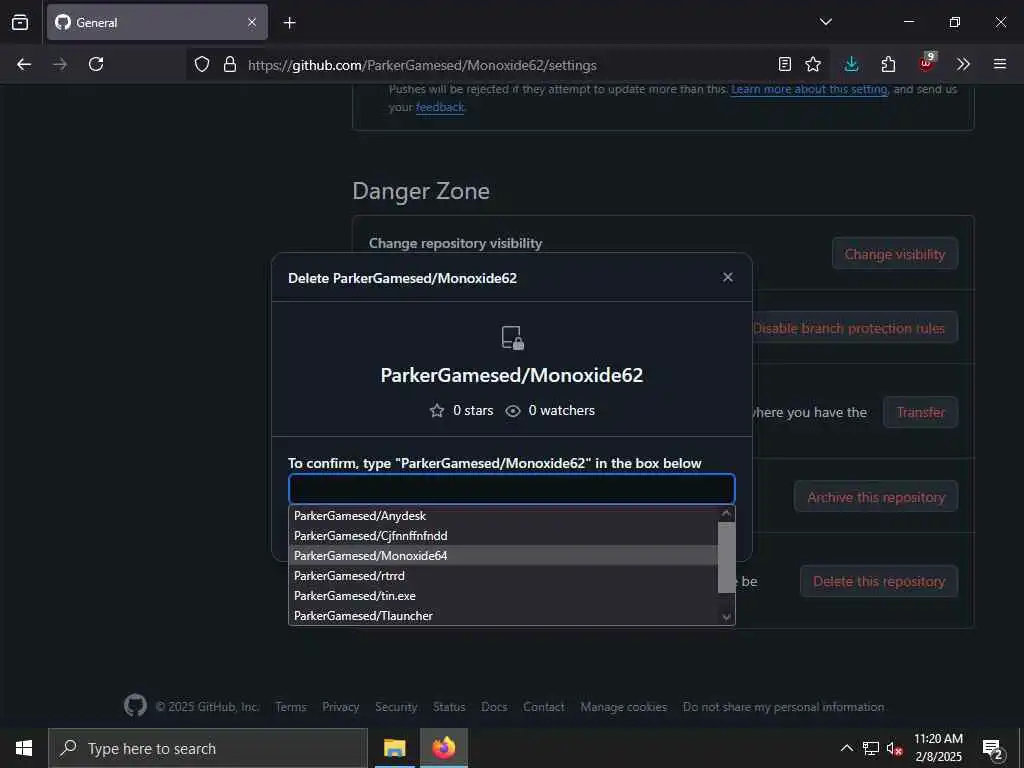The width and height of the screenshot is (1024, 768).
Task: Open Terms footer link
Action: (291, 707)
